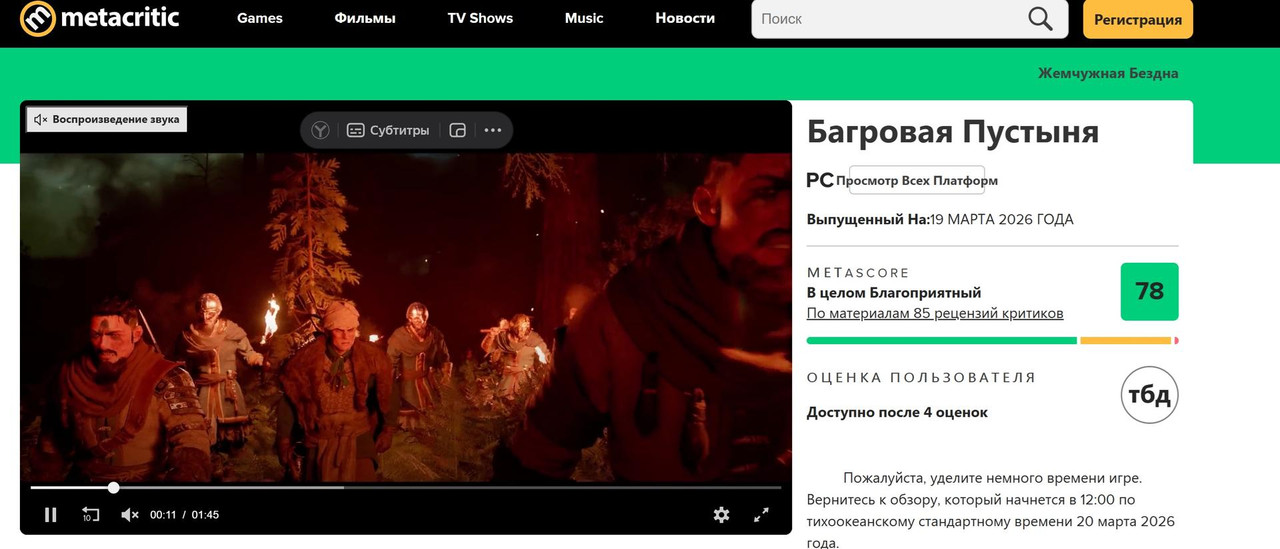
Task: Click the В целом Благоприятный label
Action: (x=894, y=293)
